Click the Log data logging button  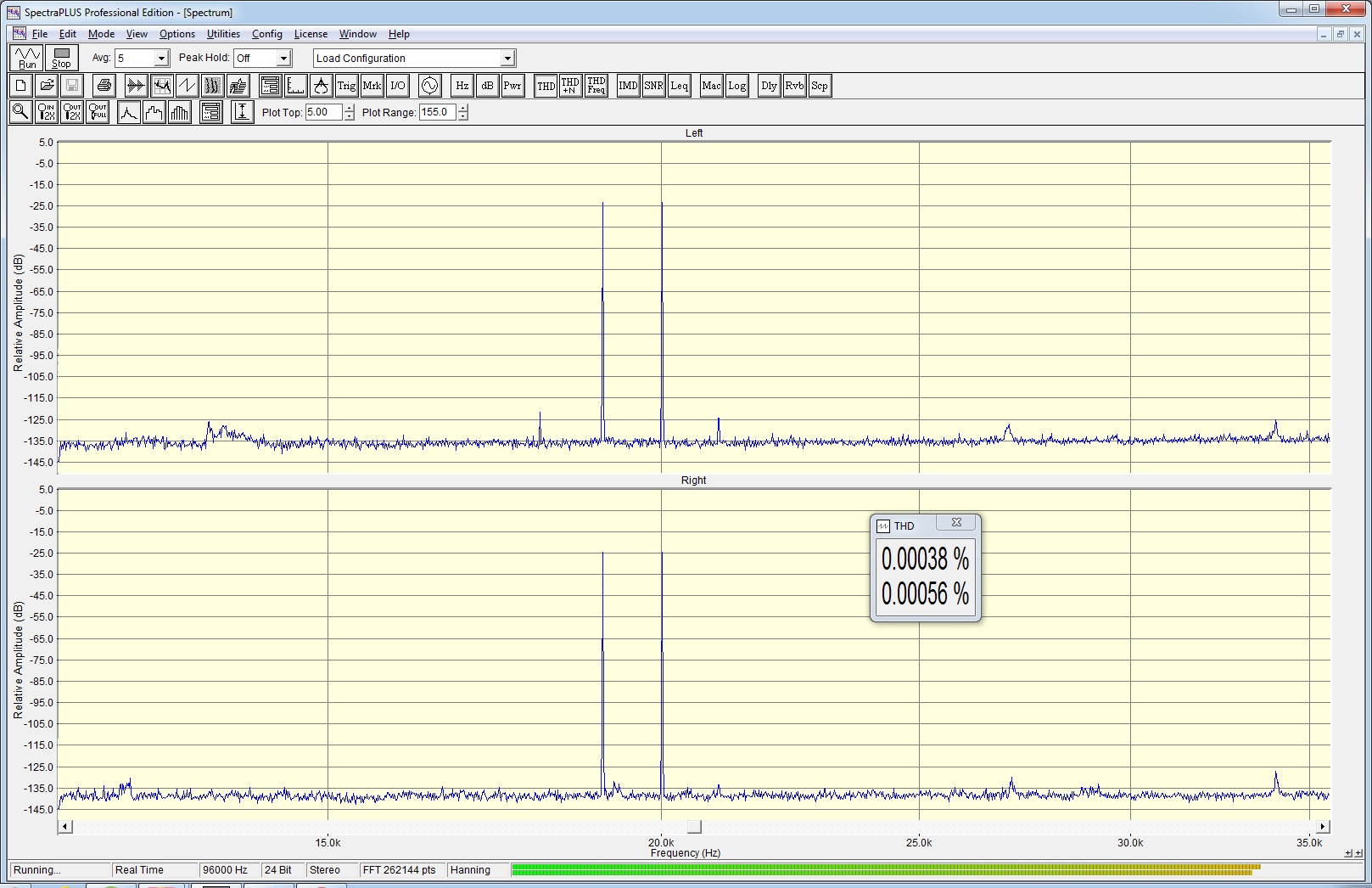(x=736, y=86)
